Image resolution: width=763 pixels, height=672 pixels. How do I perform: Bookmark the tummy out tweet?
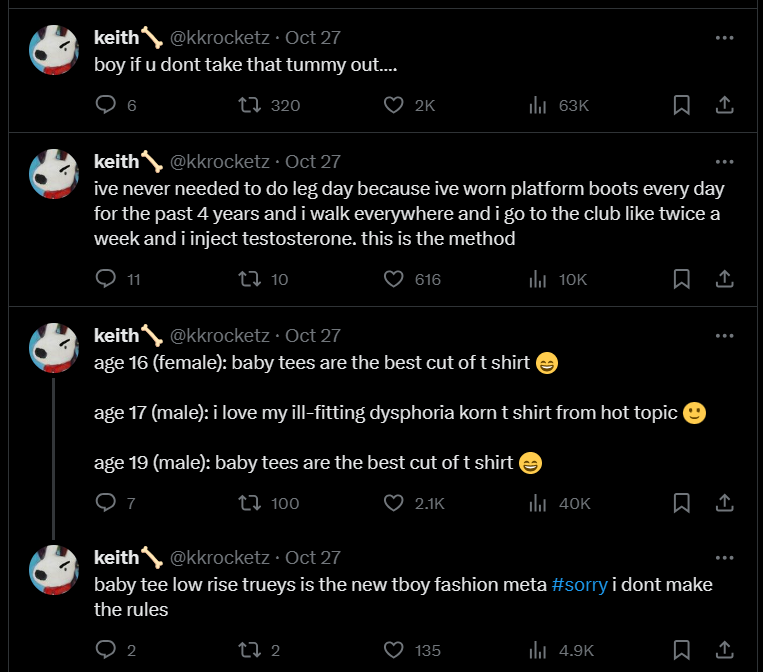681,105
